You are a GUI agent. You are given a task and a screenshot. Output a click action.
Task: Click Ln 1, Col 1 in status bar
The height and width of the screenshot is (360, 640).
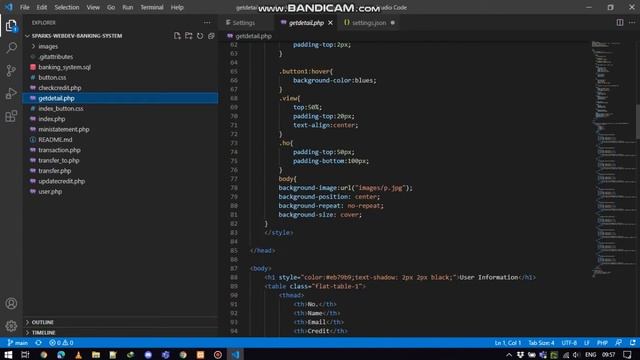(x=508, y=343)
